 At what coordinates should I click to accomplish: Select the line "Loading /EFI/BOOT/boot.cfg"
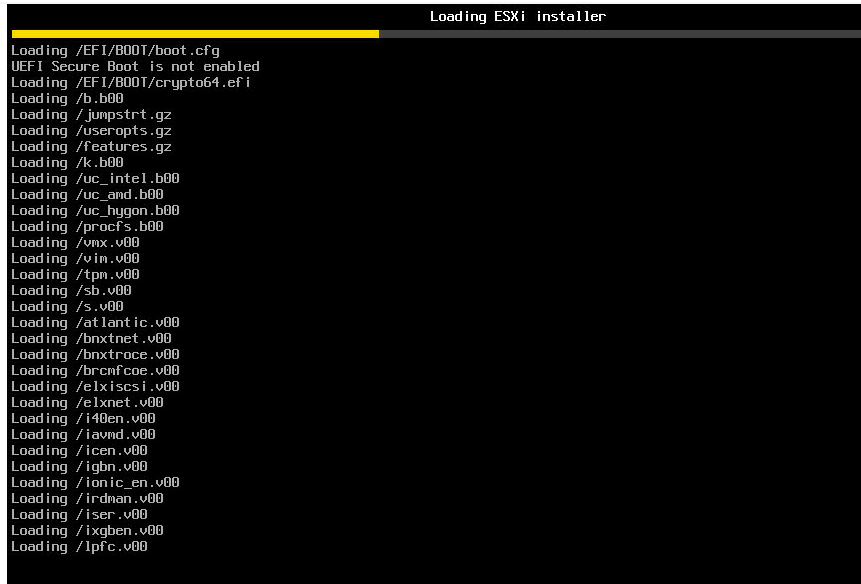[x=115, y=51]
